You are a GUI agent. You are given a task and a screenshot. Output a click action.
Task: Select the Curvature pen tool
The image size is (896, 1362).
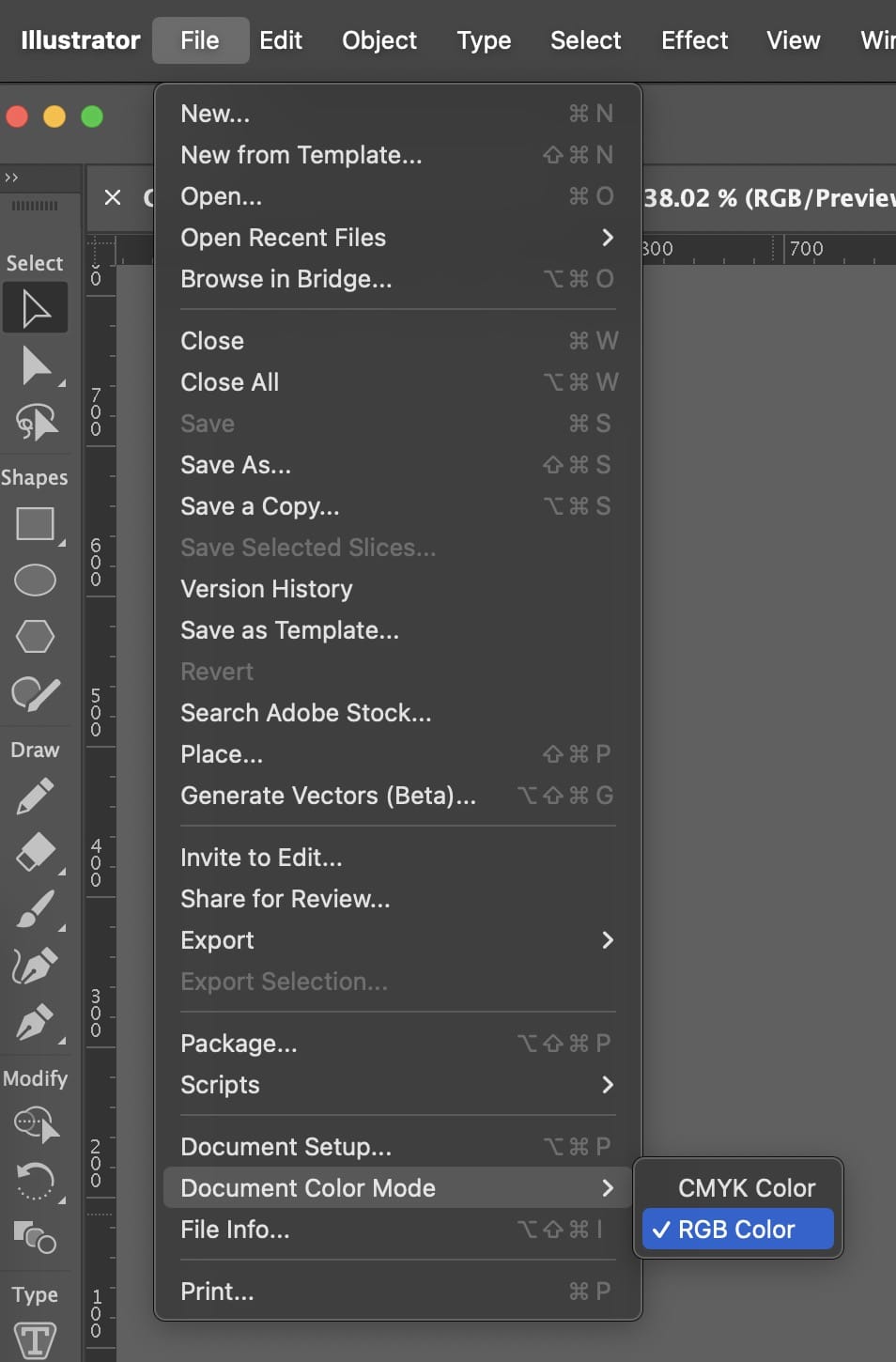[x=35, y=966]
